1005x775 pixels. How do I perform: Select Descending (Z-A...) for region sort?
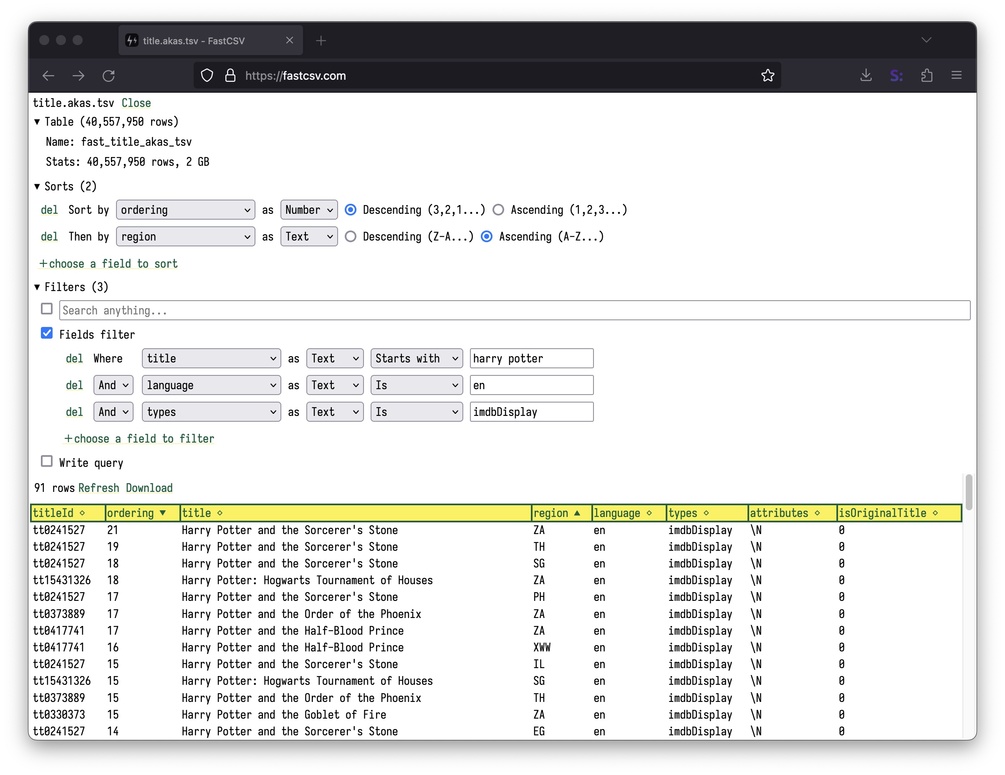pyautogui.click(x=351, y=237)
